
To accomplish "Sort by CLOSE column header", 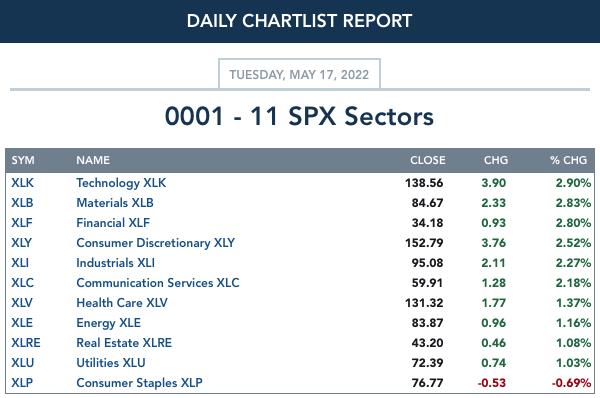I will (427, 160).
